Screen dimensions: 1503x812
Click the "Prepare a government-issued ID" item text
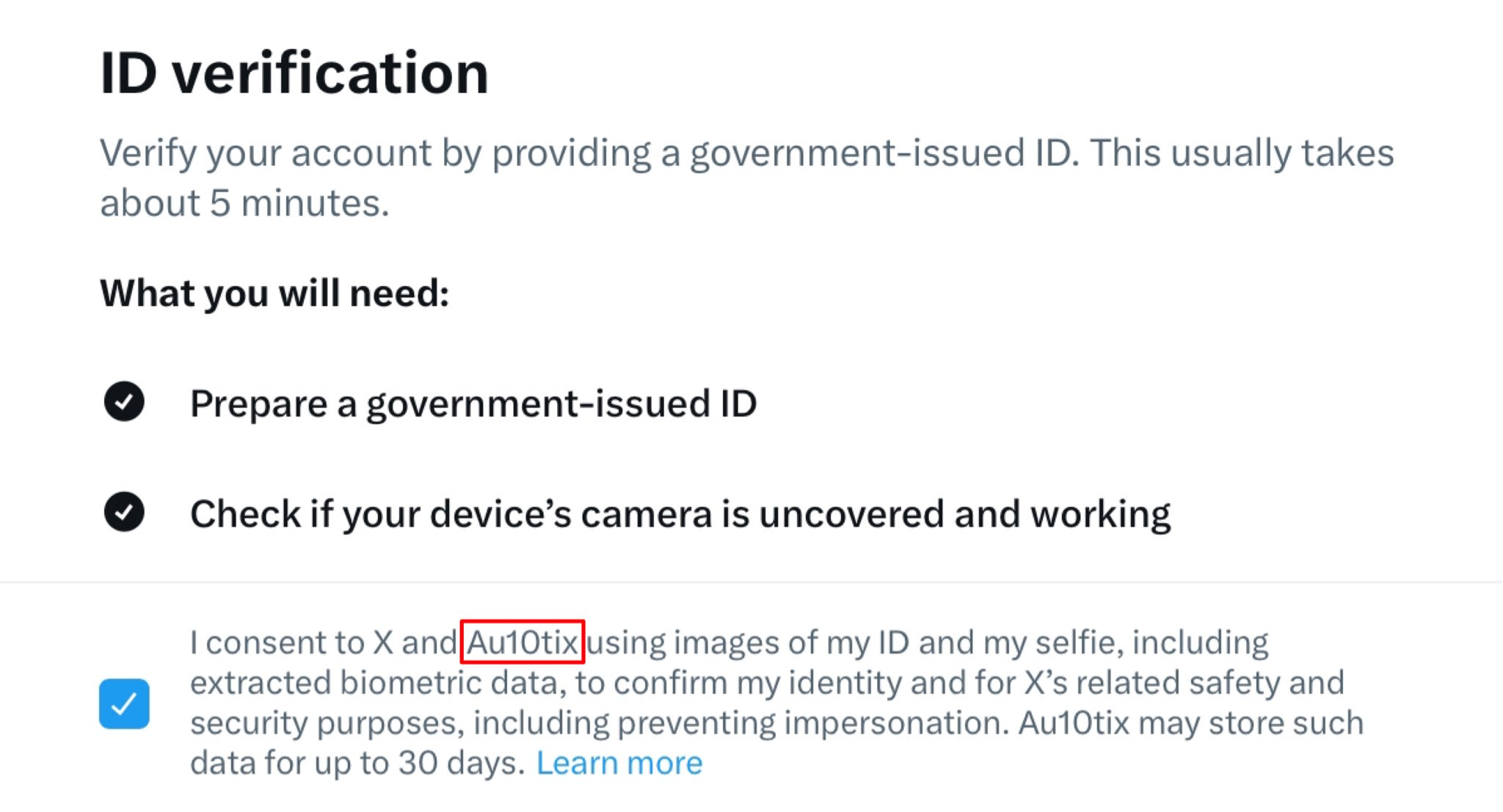pyautogui.click(x=473, y=403)
